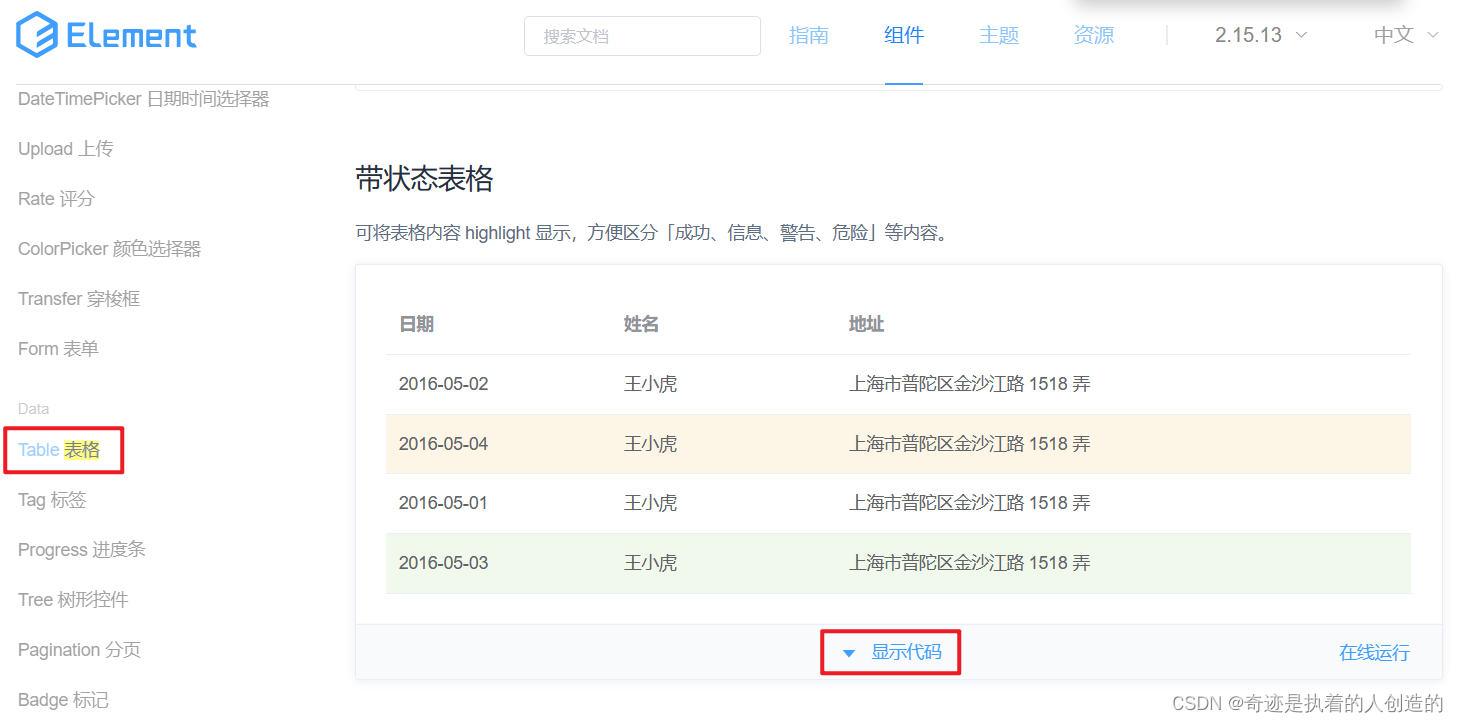Switch to the 组件 tab
The image size is (1458, 723).
coord(904,35)
